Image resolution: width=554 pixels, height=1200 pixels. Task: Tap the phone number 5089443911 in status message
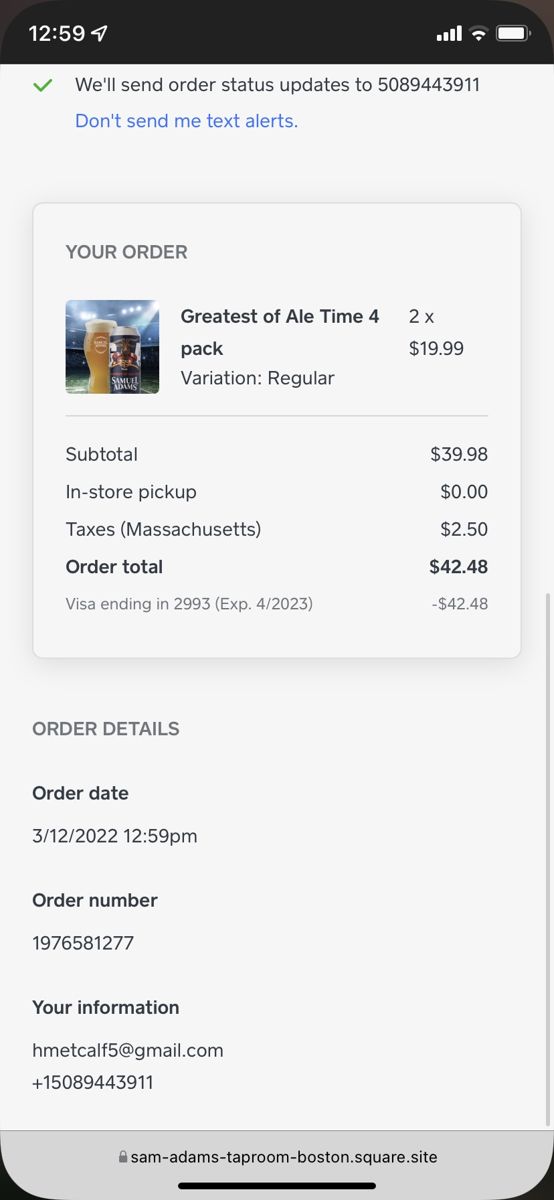click(429, 85)
